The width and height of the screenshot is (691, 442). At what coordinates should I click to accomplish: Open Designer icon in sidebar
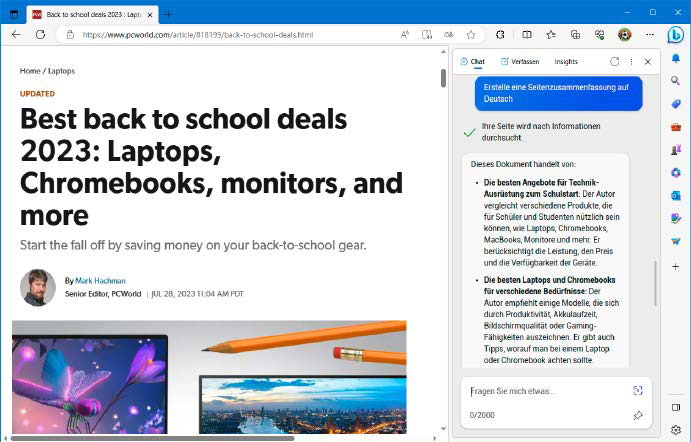click(x=676, y=218)
